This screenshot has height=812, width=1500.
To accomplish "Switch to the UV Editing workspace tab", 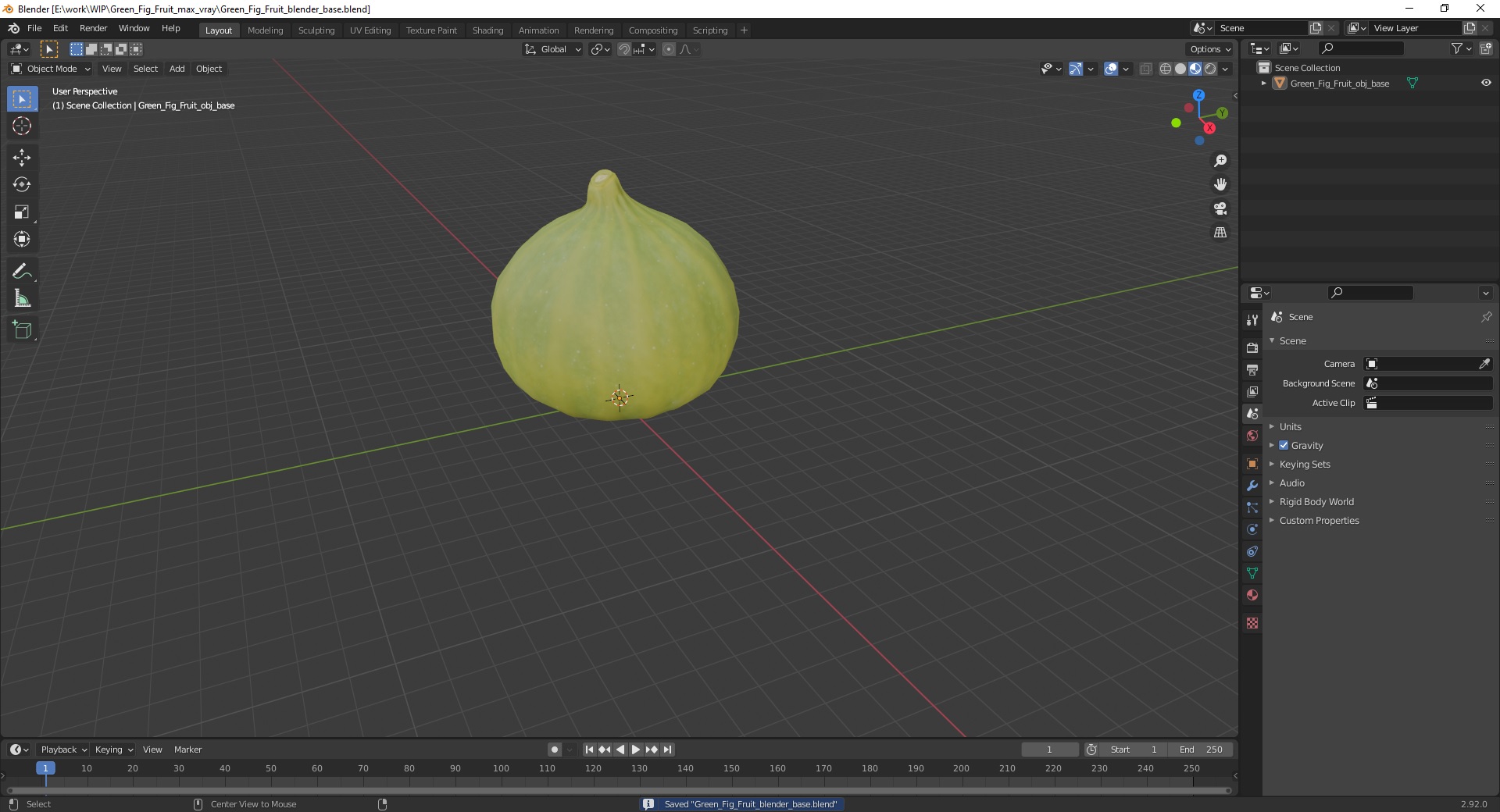I will [x=370, y=30].
